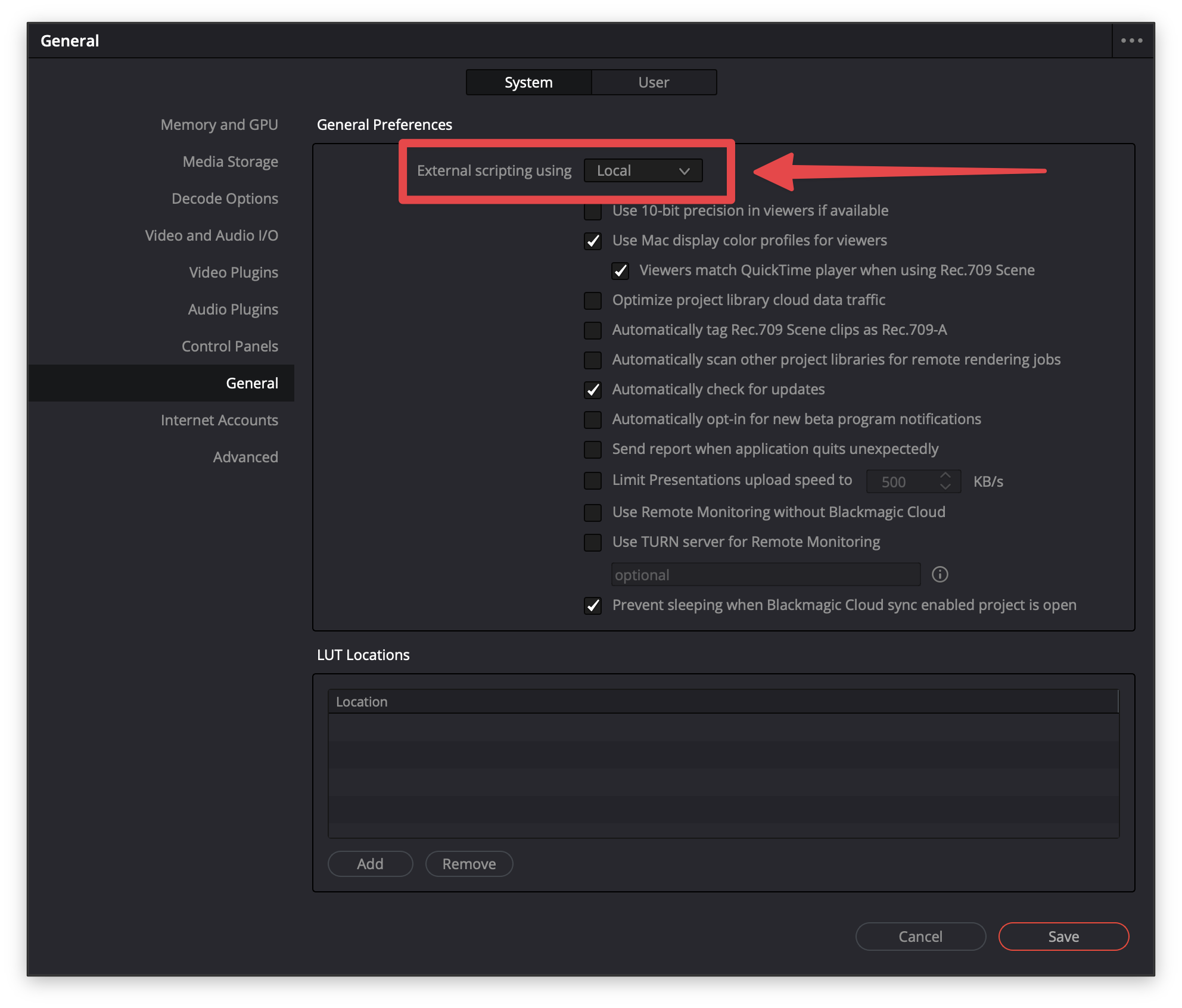The height and width of the screenshot is (1008, 1182).
Task: Switch to the User tab
Action: (x=654, y=82)
